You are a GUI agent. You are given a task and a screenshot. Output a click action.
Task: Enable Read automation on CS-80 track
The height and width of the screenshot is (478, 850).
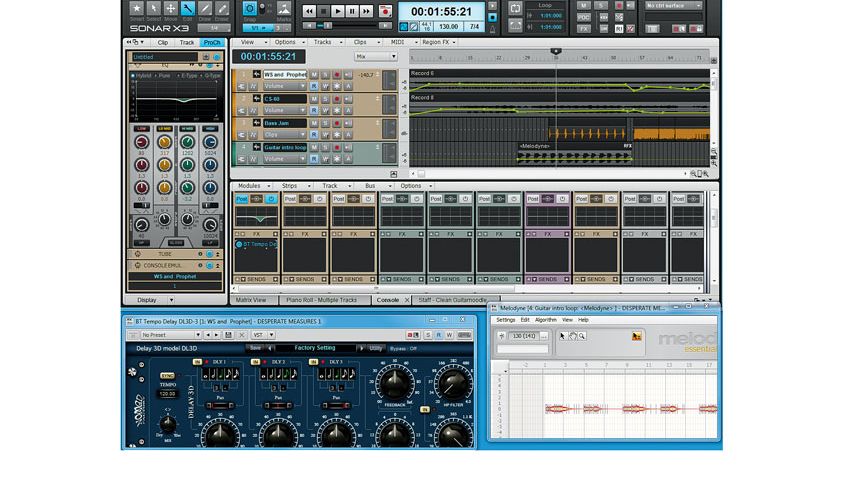[313, 111]
